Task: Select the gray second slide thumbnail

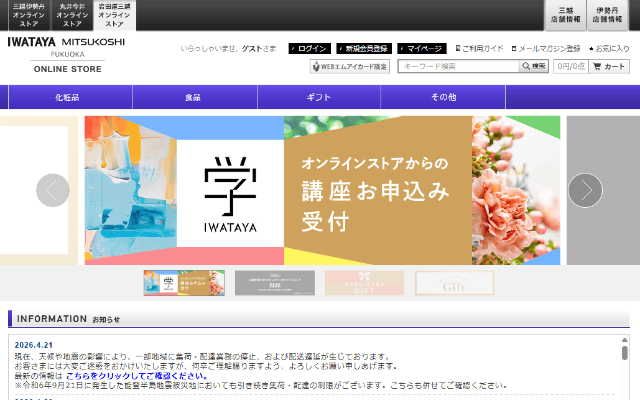Action: 275,283
